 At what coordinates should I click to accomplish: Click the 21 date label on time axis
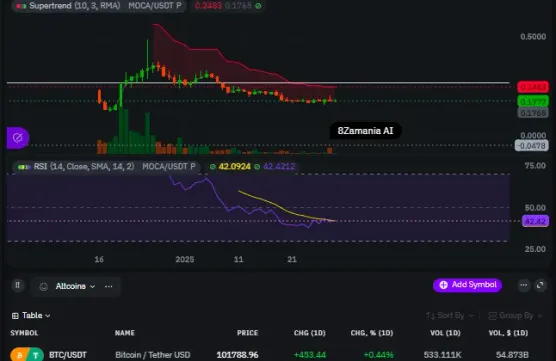pyautogui.click(x=292, y=260)
